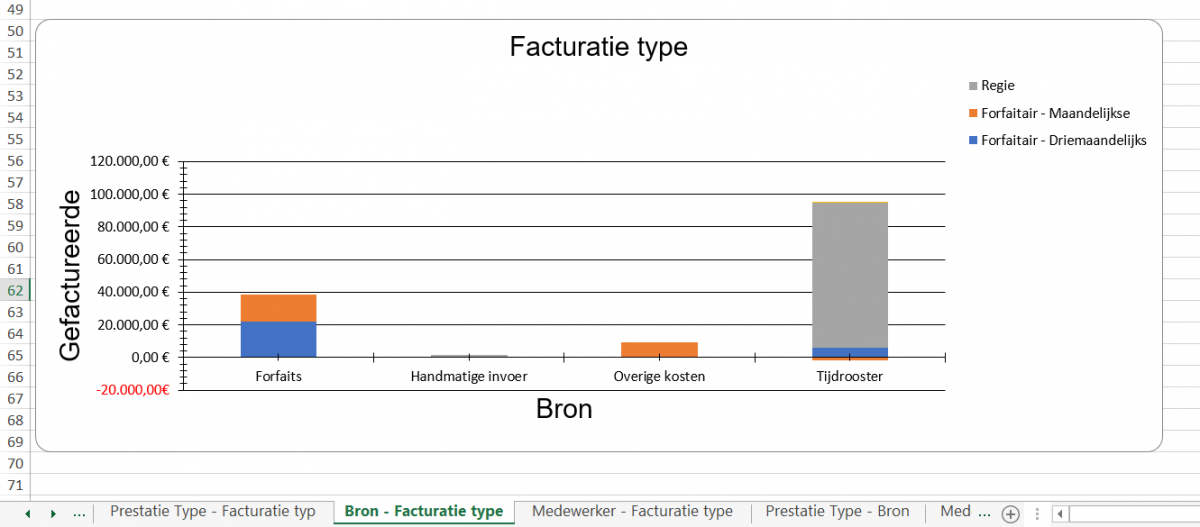Image resolution: width=1200 pixels, height=527 pixels.
Task: Click horizontal scrollbar left arrow
Action: pos(1060,513)
